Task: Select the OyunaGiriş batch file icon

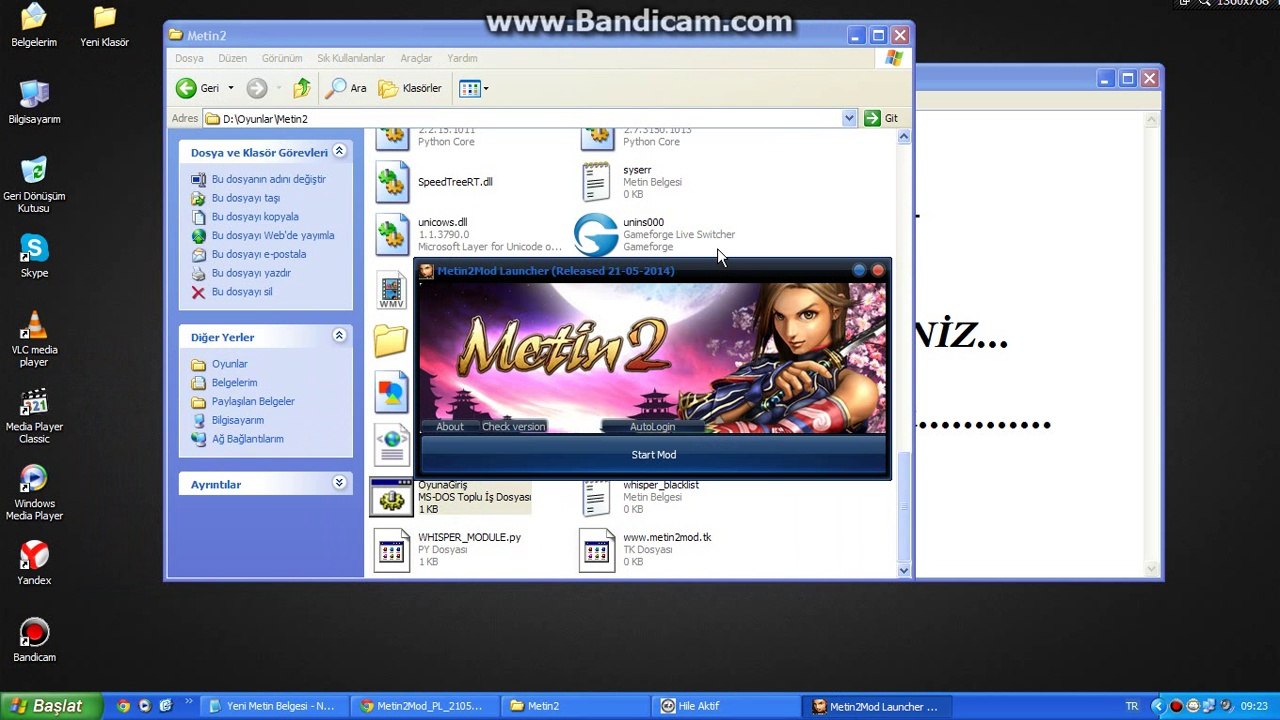Action: click(x=391, y=497)
